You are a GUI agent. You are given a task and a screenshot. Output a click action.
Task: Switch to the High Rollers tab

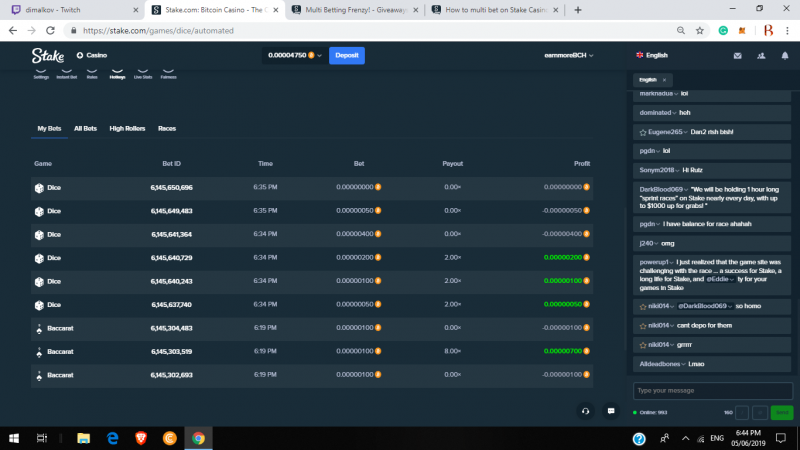click(127, 129)
